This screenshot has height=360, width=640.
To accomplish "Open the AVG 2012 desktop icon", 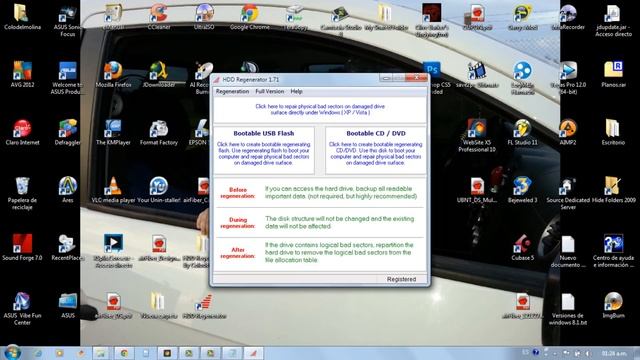I will click(22, 74).
